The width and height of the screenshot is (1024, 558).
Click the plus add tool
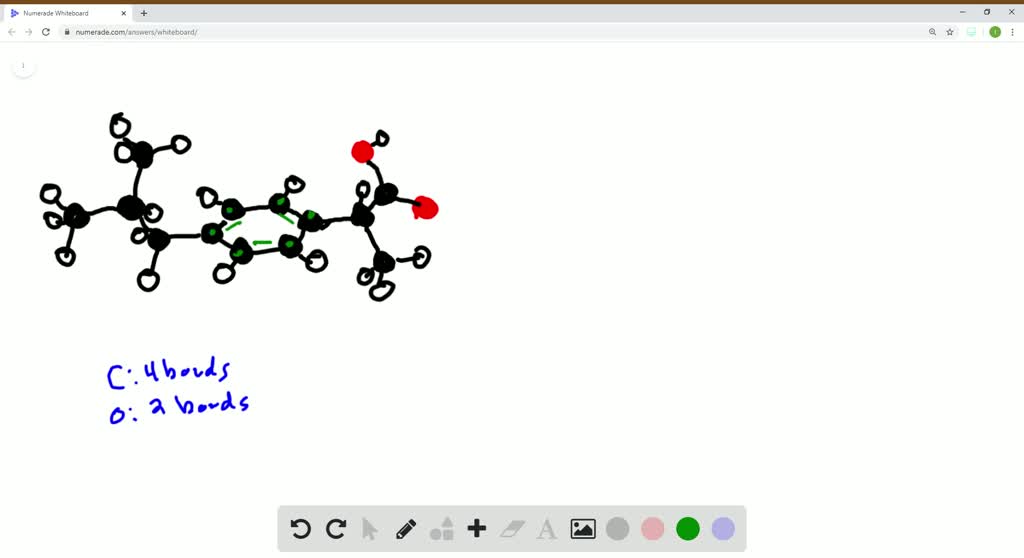(477, 528)
